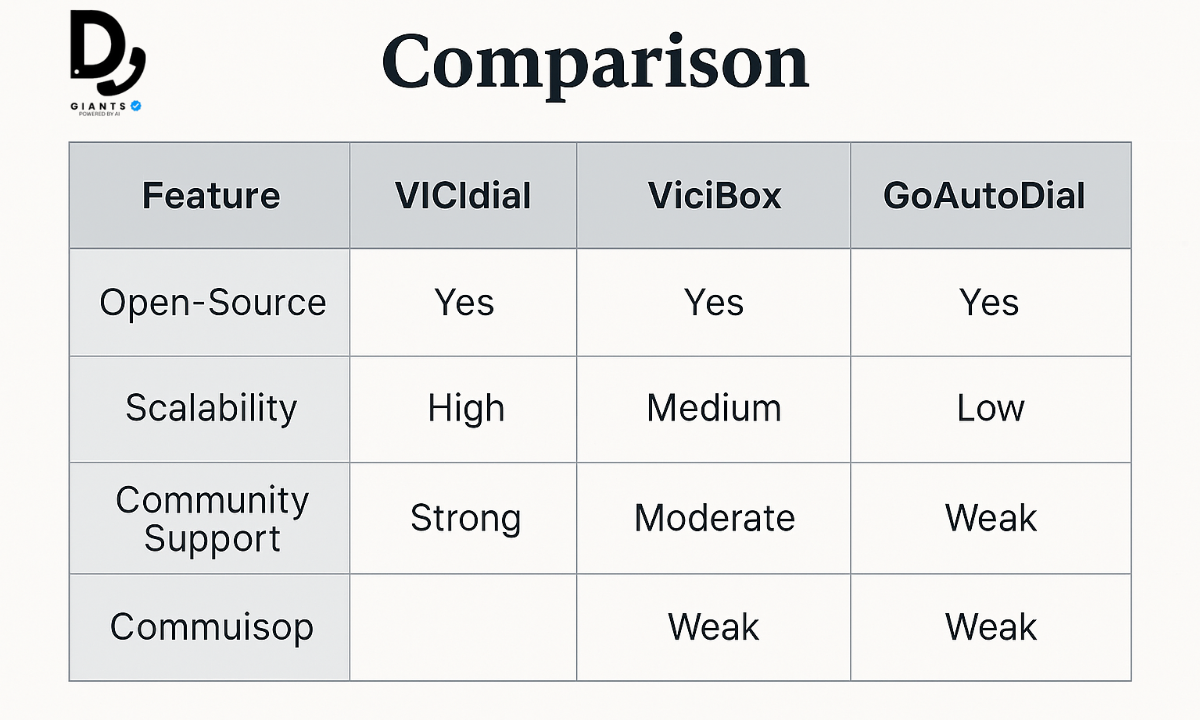
Task: Click the 'Powered by AI' text under logo
Action: 101,113
